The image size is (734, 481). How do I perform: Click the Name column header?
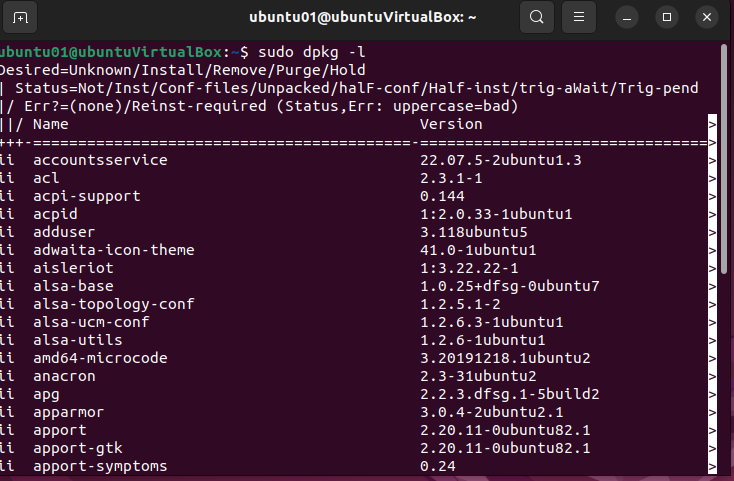coord(51,124)
